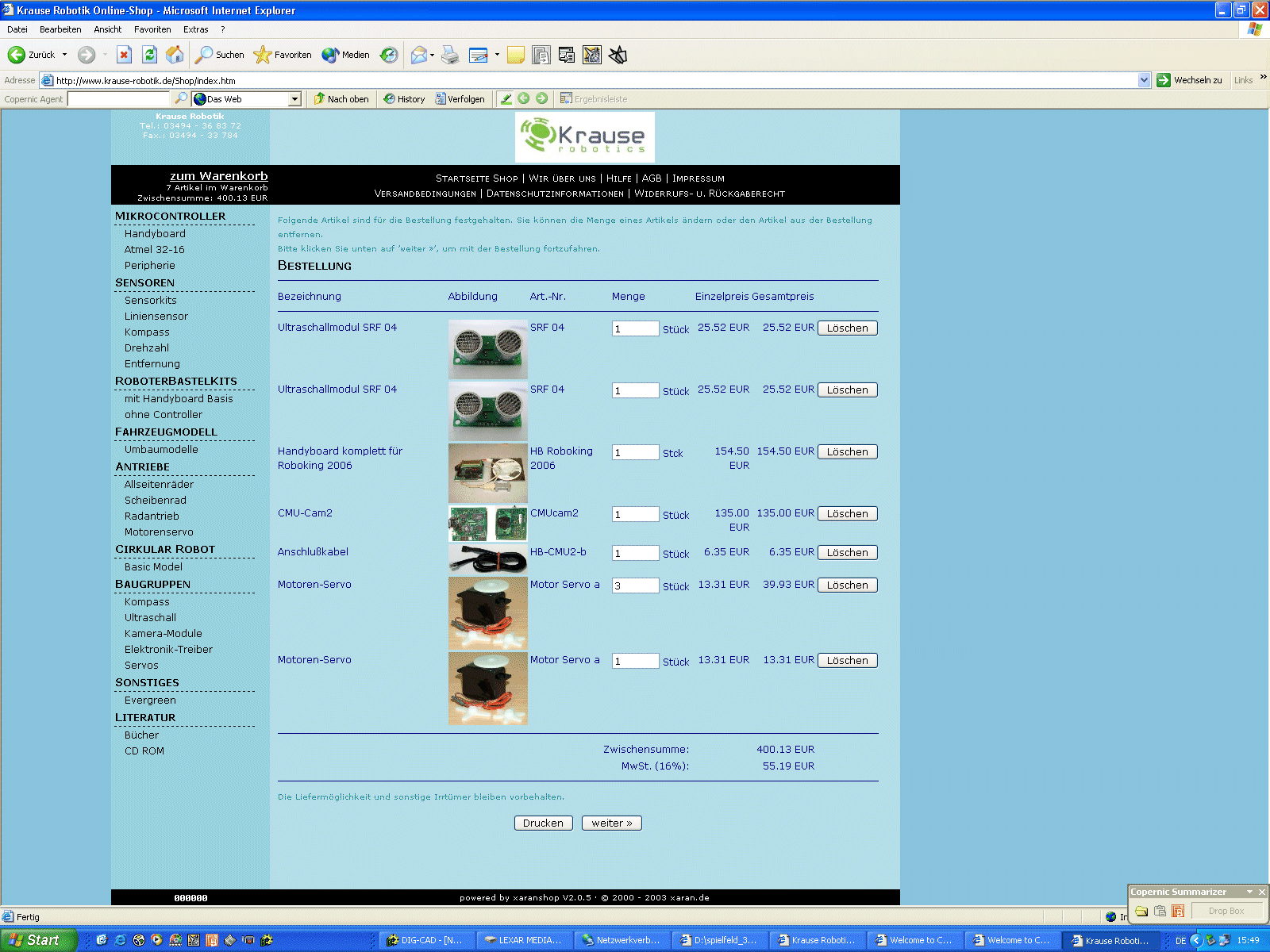Viewport: 1270px width, 952px height.
Task: Open the Liniensensor category
Action: click(156, 316)
